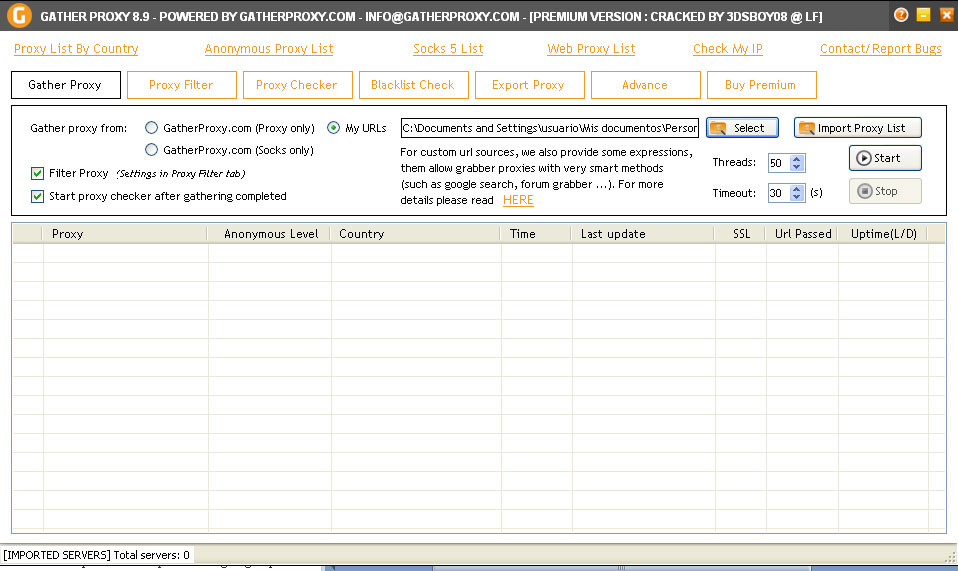The width and height of the screenshot is (958, 571).
Task: Select the My URLs radio option
Action: pyautogui.click(x=334, y=128)
